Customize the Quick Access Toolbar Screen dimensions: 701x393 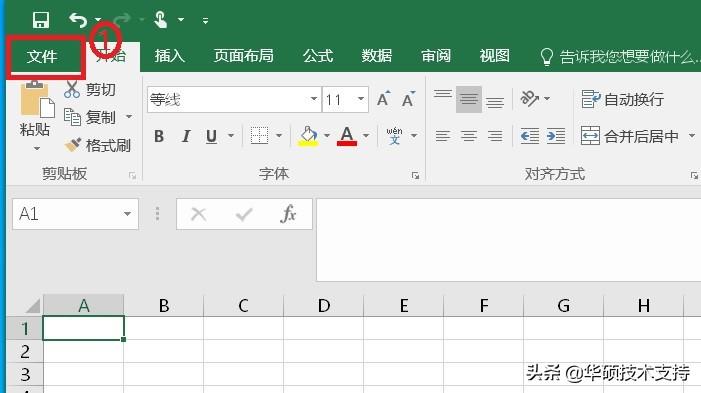click(x=205, y=21)
